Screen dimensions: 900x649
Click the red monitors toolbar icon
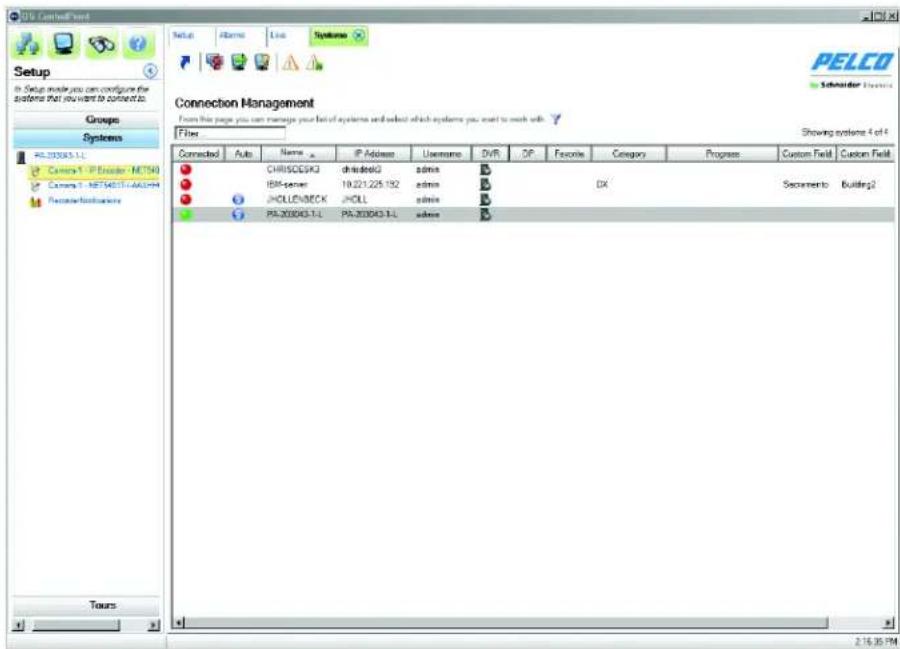[215, 62]
